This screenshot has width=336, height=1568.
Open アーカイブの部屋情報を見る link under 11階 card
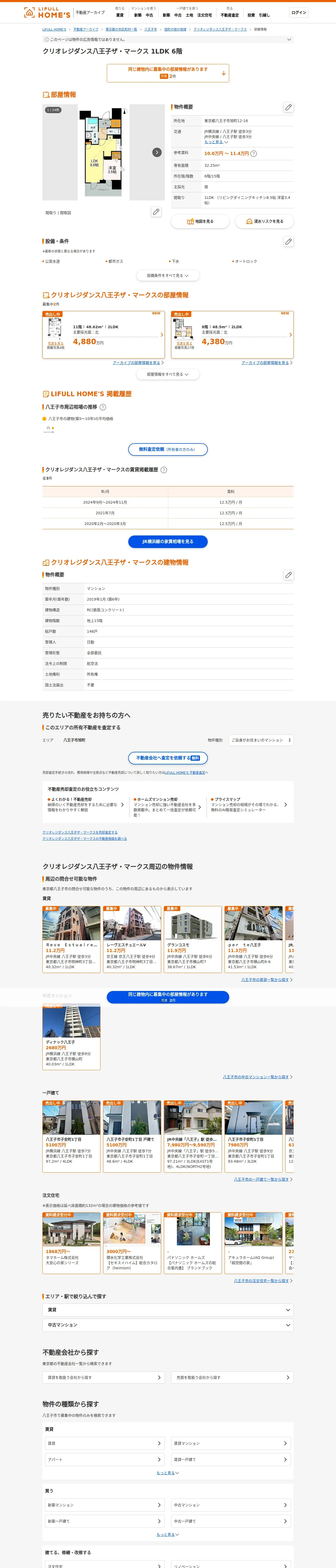[x=138, y=363]
